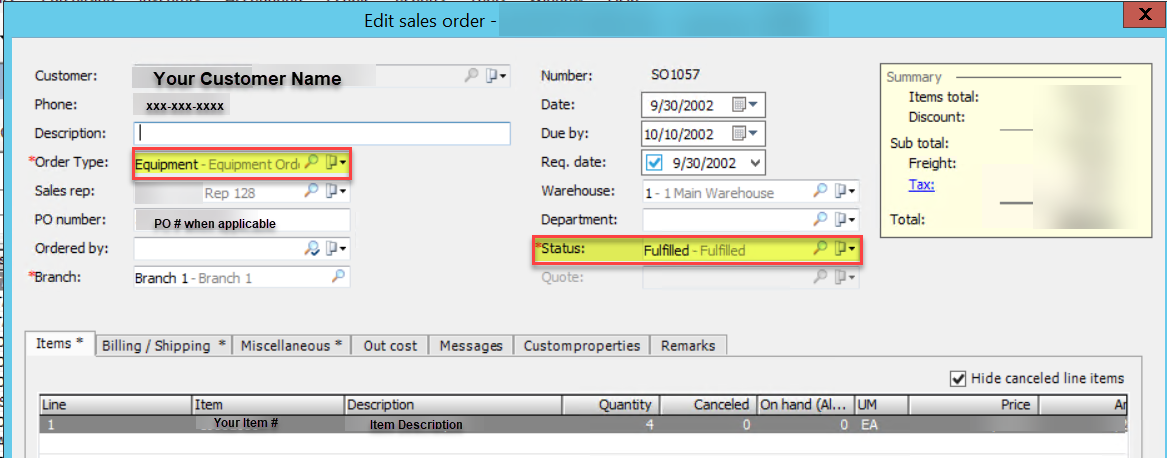Click the EA unit of measure cell
Screen dimensions: 1167x458
[881, 424]
